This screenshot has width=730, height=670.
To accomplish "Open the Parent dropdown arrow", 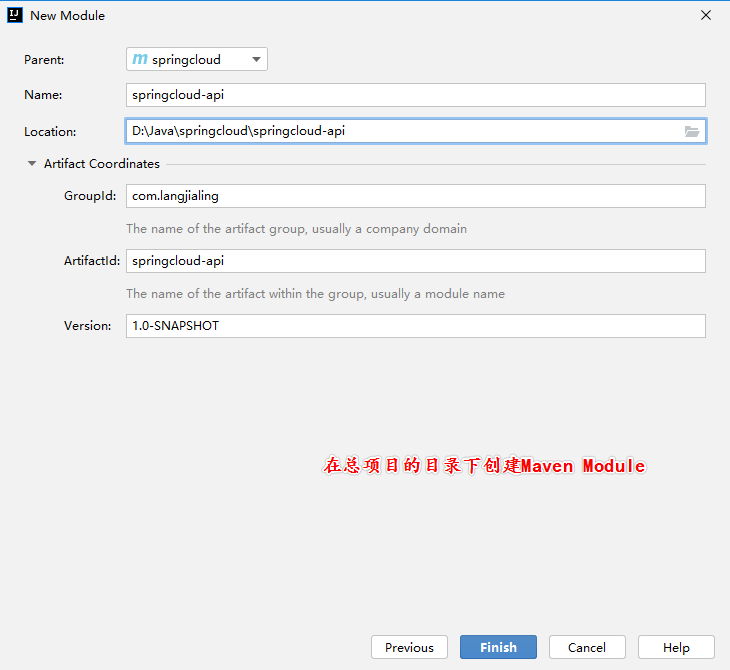I will (256, 59).
